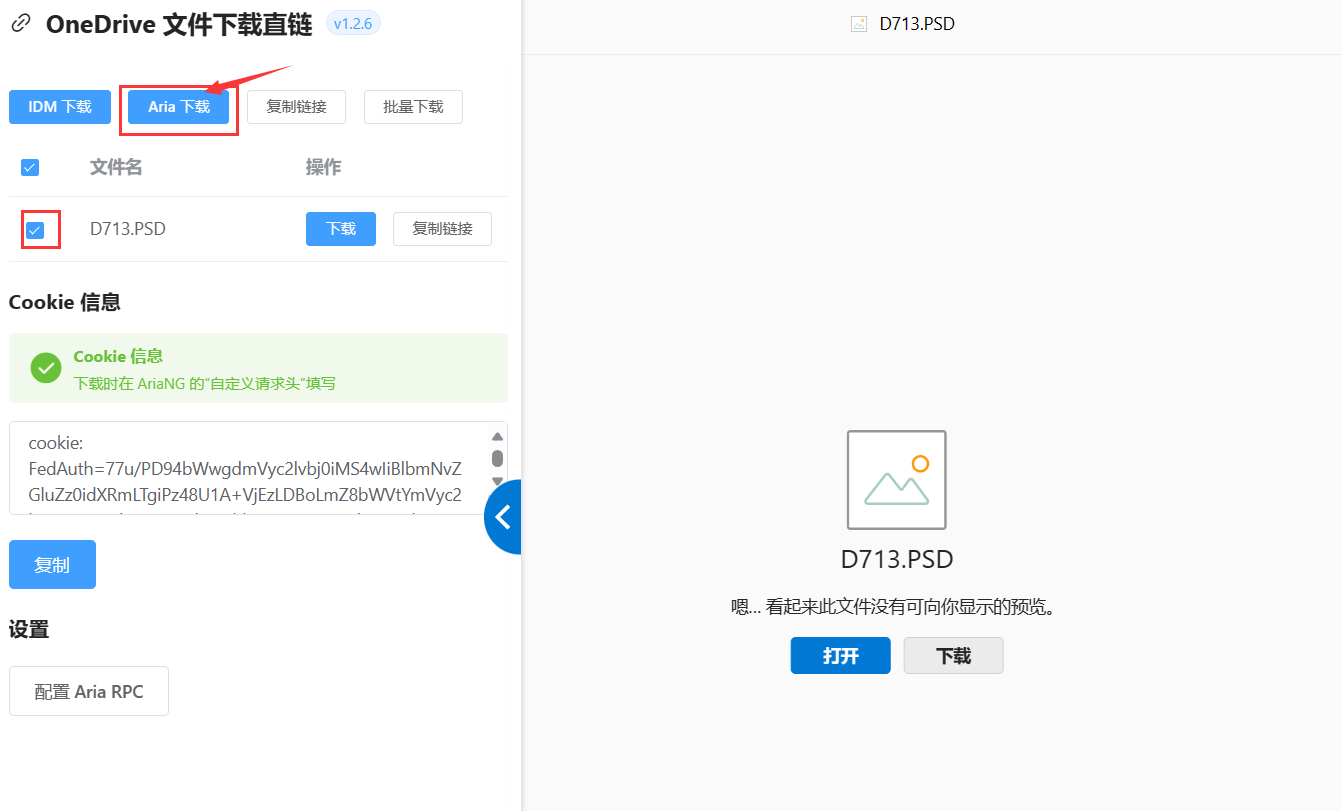Uncheck the D713.PSD row checkbox
This screenshot has width=1342, height=811.
click(x=35, y=230)
